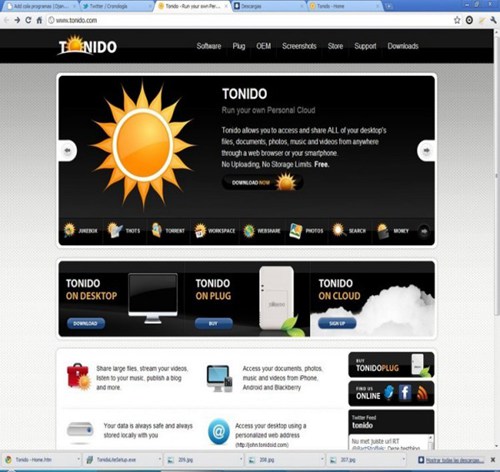Open the Plug menu item
This screenshot has width=500, height=472.
click(x=239, y=46)
